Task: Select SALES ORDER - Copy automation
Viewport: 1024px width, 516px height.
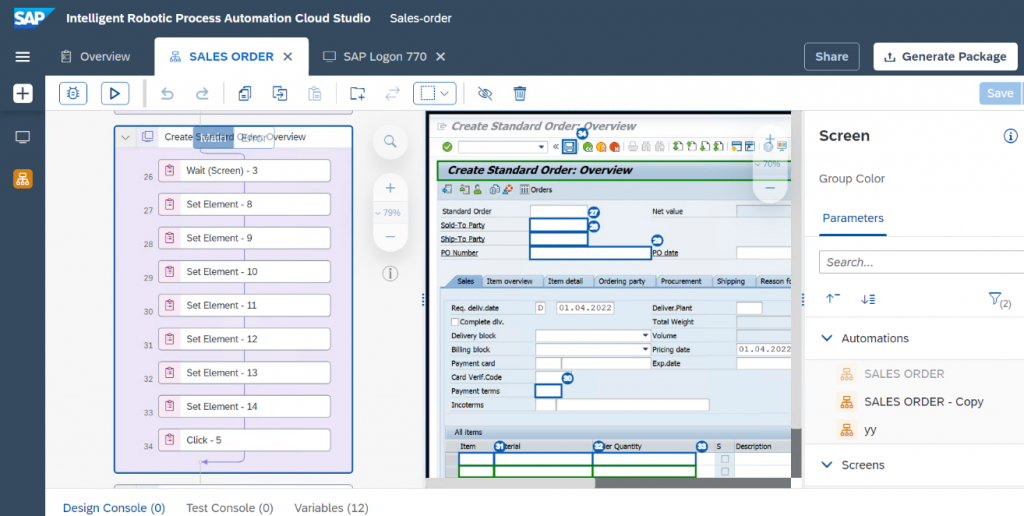Action: 923,402
